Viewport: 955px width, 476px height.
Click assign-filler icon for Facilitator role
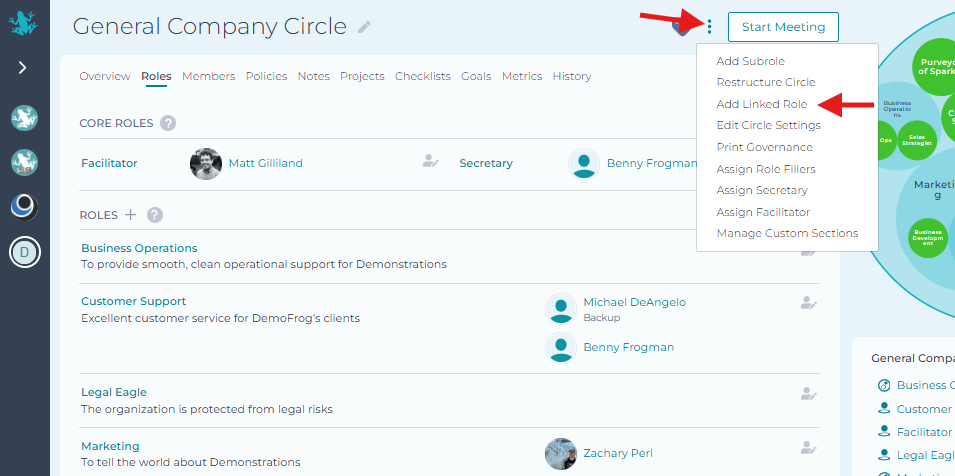pyautogui.click(x=430, y=161)
